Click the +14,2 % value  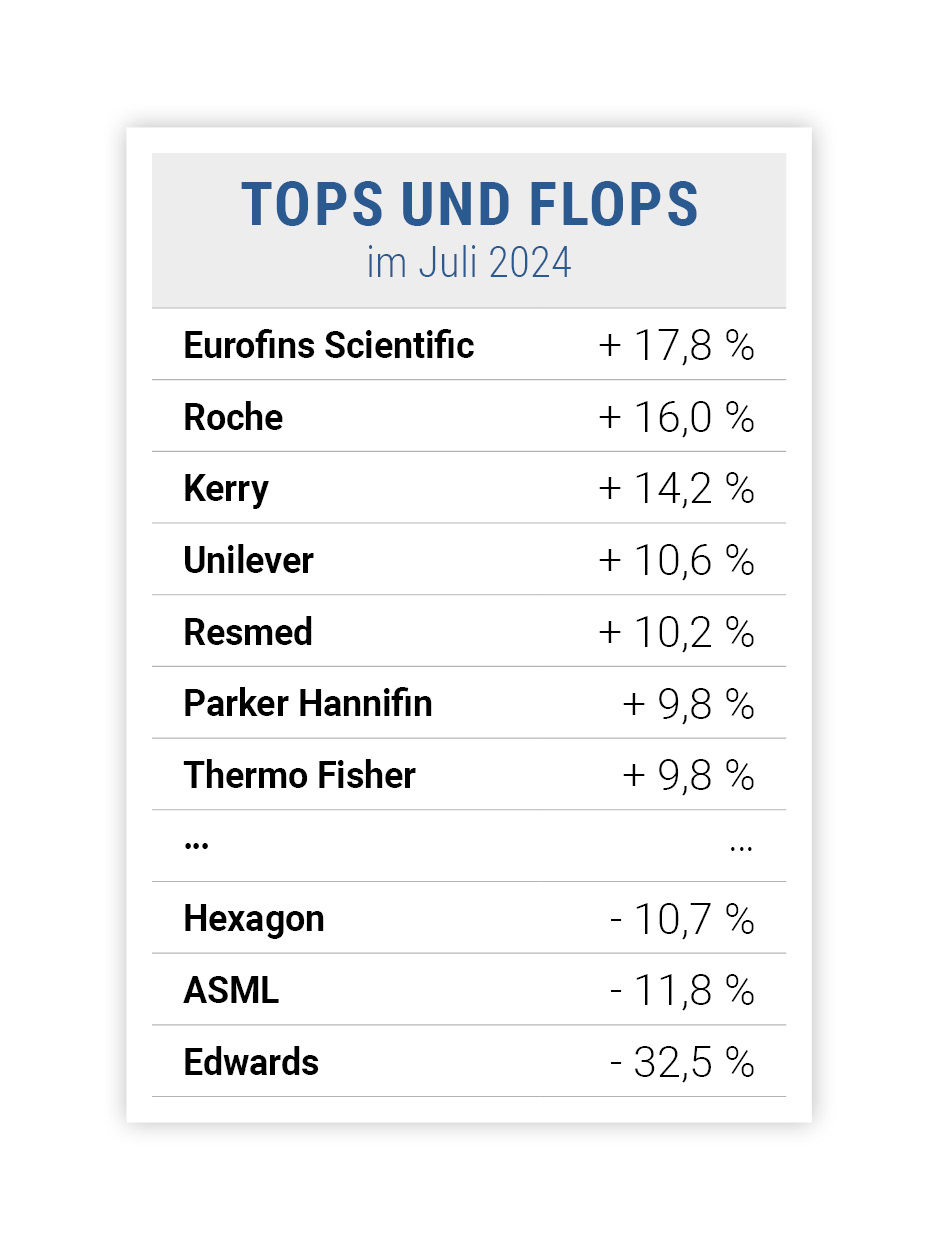coord(676,490)
